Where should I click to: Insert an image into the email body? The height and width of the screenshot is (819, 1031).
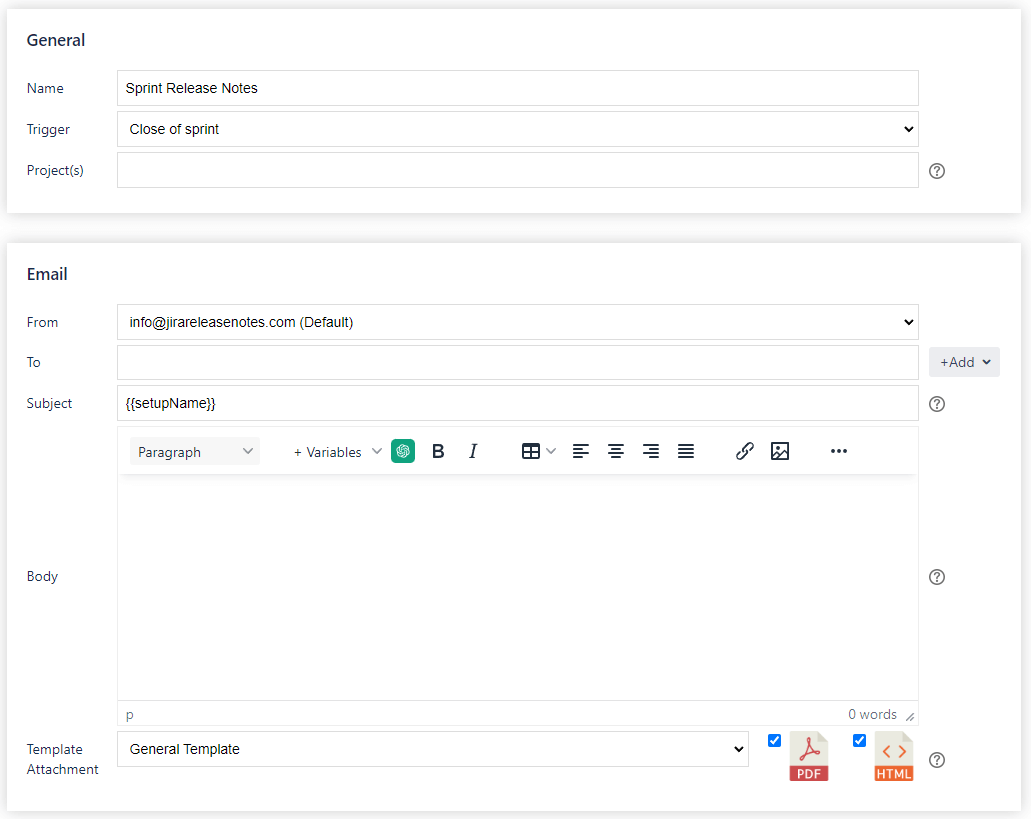pos(780,451)
